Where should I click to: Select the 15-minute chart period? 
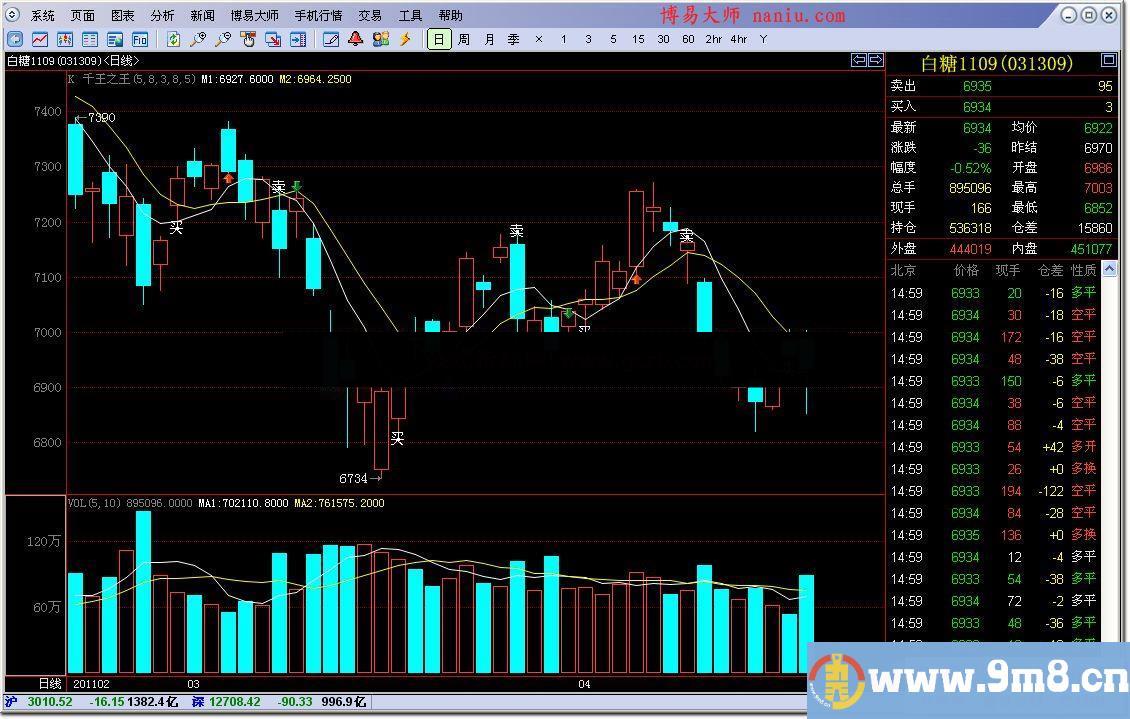(x=638, y=39)
